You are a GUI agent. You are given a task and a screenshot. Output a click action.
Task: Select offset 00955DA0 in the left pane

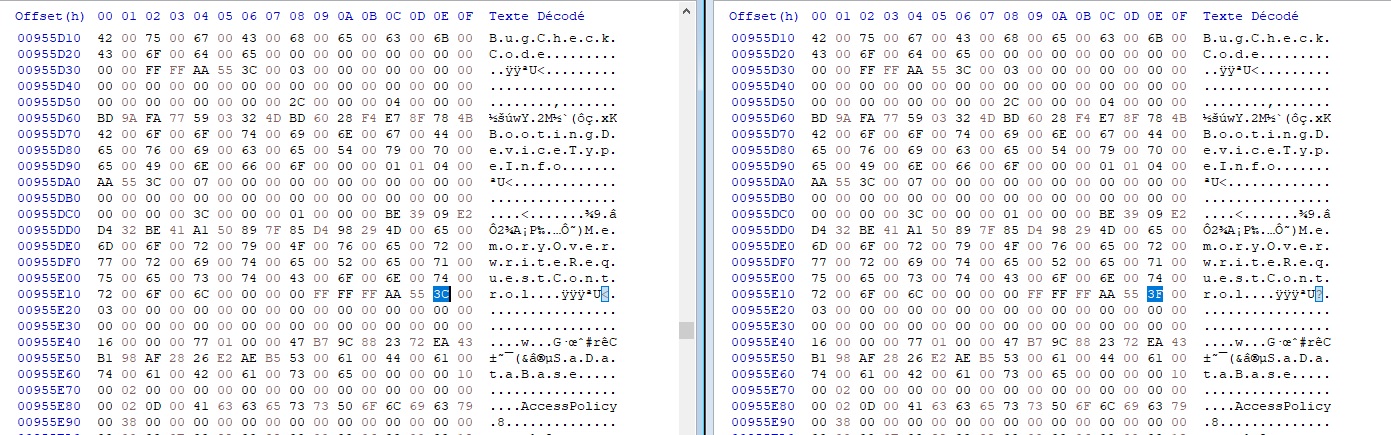click(49, 182)
